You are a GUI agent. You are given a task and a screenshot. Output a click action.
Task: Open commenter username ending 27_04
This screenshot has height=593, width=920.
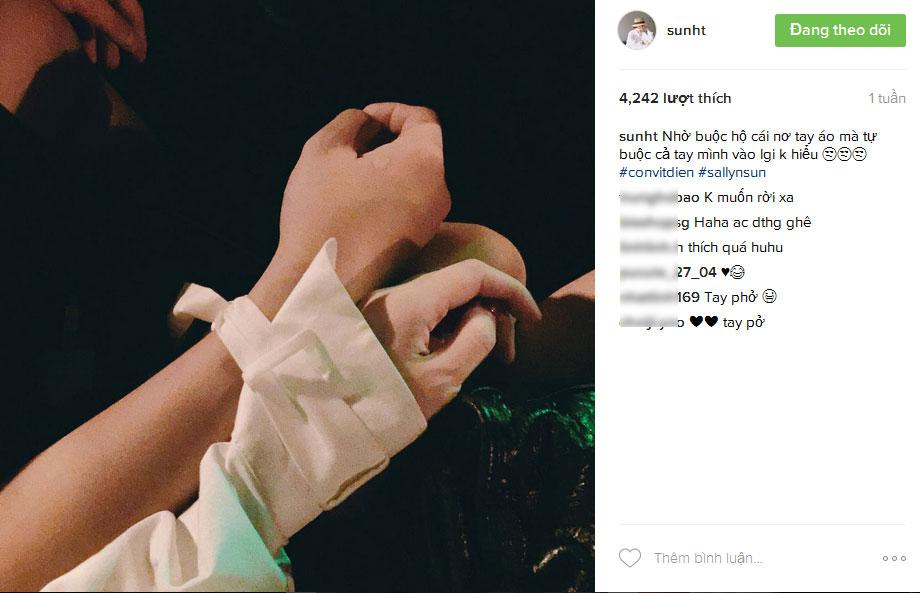point(668,272)
